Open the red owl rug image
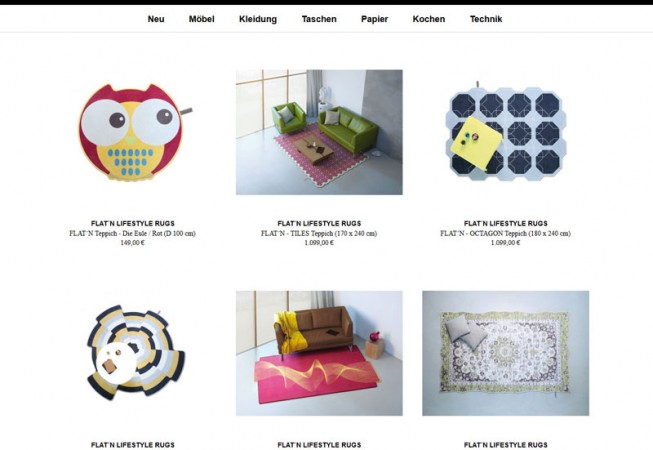 [x=132, y=132]
